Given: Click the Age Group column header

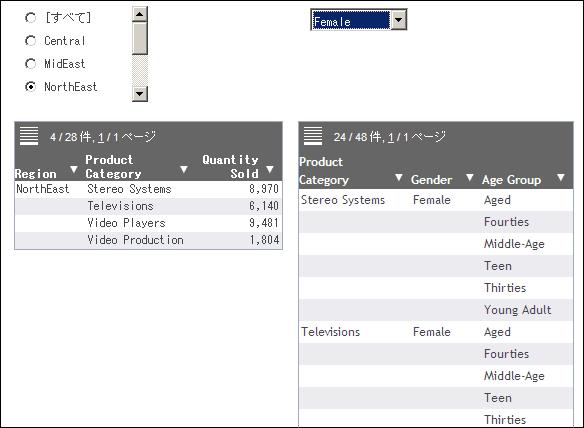Looking at the screenshot, I should [511, 180].
